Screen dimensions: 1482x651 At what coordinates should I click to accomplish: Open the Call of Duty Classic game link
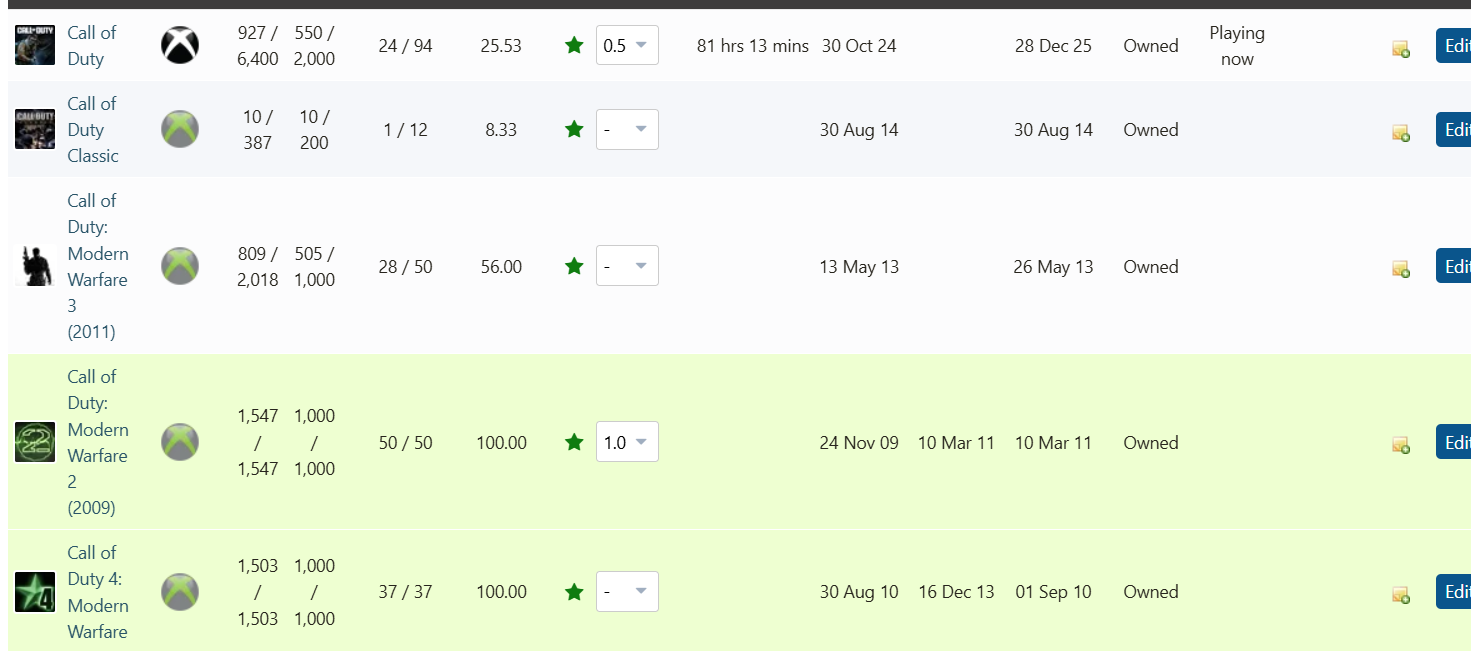[93, 129]
